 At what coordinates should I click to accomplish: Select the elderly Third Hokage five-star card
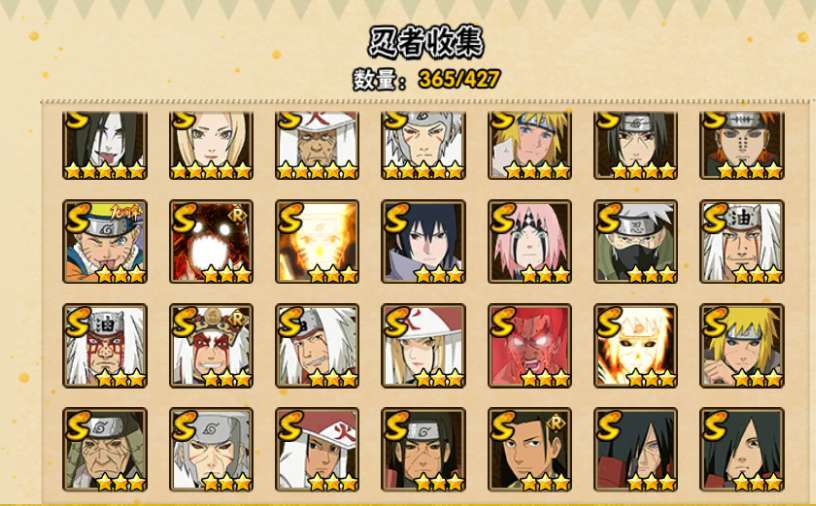pyautogui.click(x=317, y=146)
